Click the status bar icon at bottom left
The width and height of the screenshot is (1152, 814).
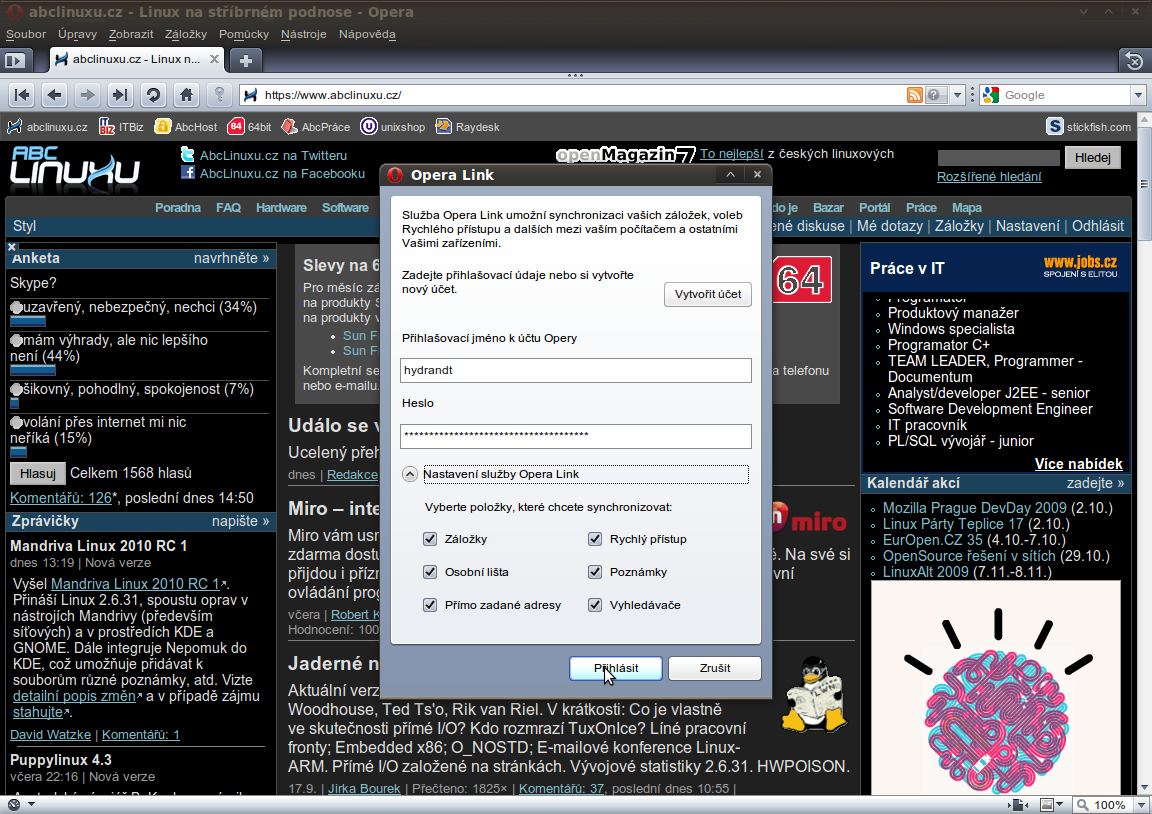pos(13,804)
